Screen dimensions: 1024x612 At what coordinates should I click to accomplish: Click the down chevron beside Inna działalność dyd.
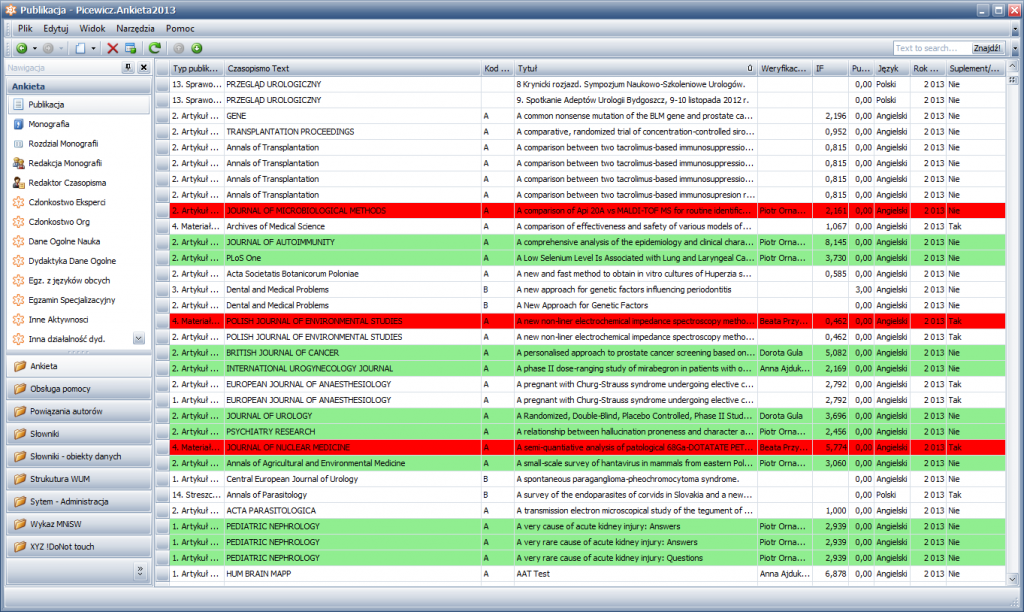138,338
